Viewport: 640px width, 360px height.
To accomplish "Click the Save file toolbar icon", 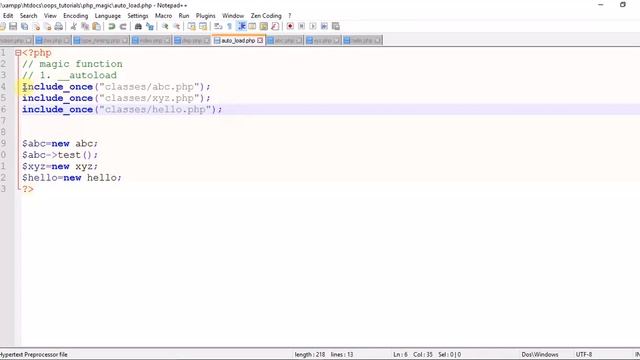I will tap(13, 27).
